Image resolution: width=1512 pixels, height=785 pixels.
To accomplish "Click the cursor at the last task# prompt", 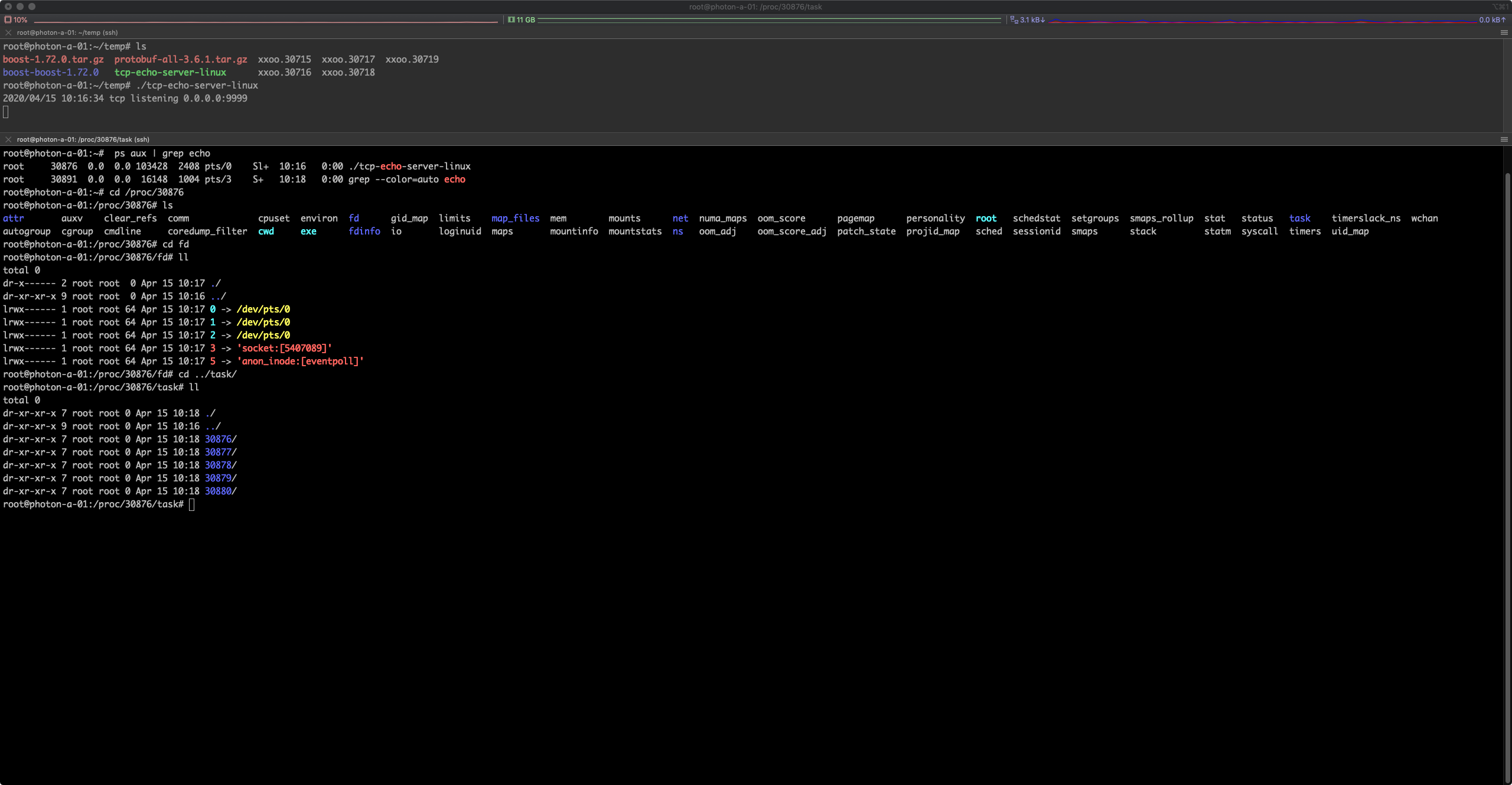I will (191, 504).
